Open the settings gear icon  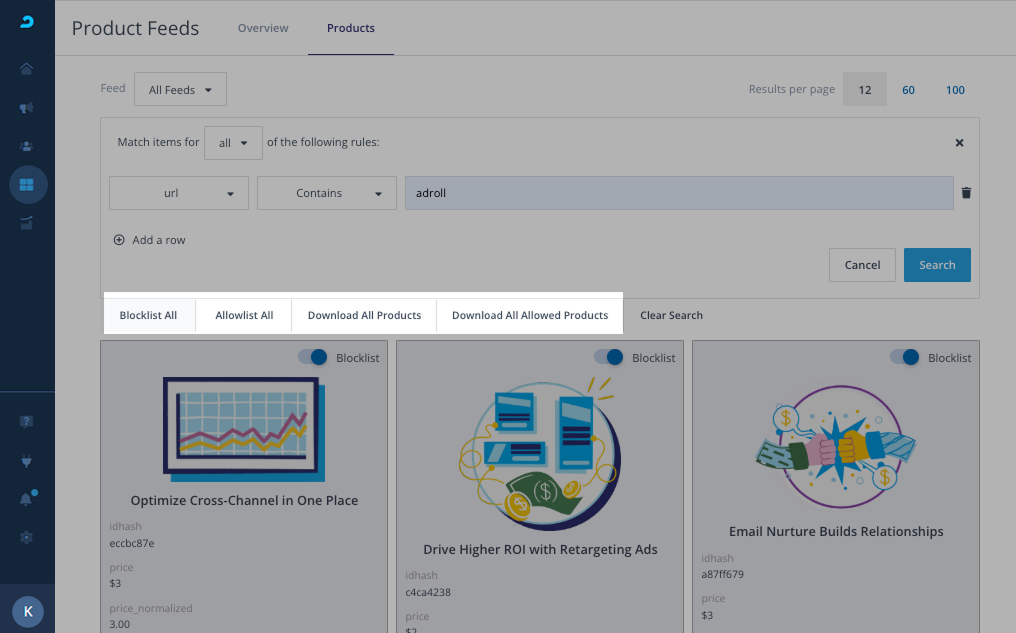(27, 537)
